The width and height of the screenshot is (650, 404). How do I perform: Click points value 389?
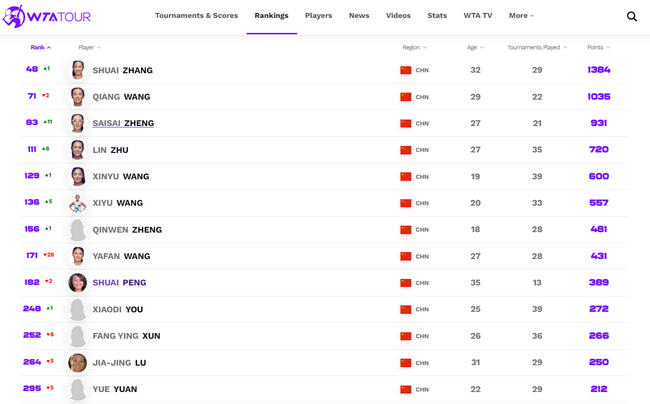tap(599, 282)
